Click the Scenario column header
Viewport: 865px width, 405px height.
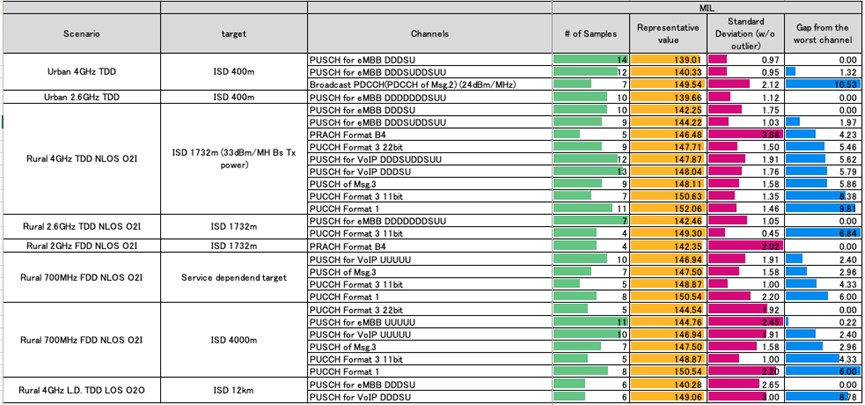click(x=81, y=33)
